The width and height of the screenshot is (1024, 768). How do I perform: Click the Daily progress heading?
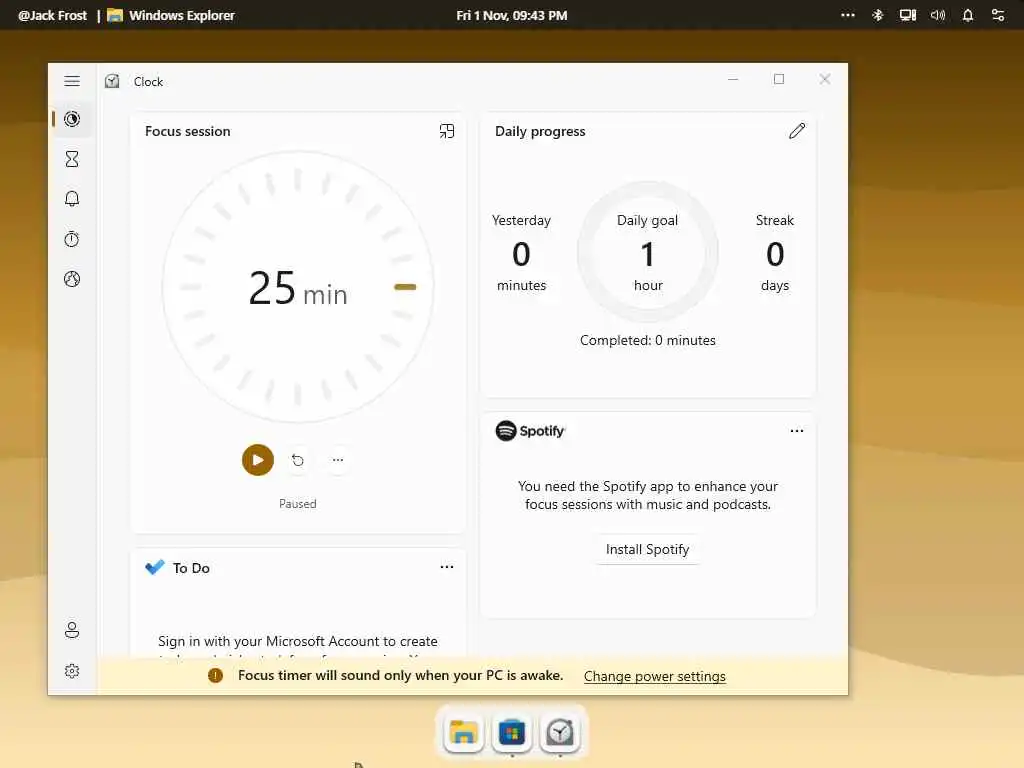tap(540, 131)
